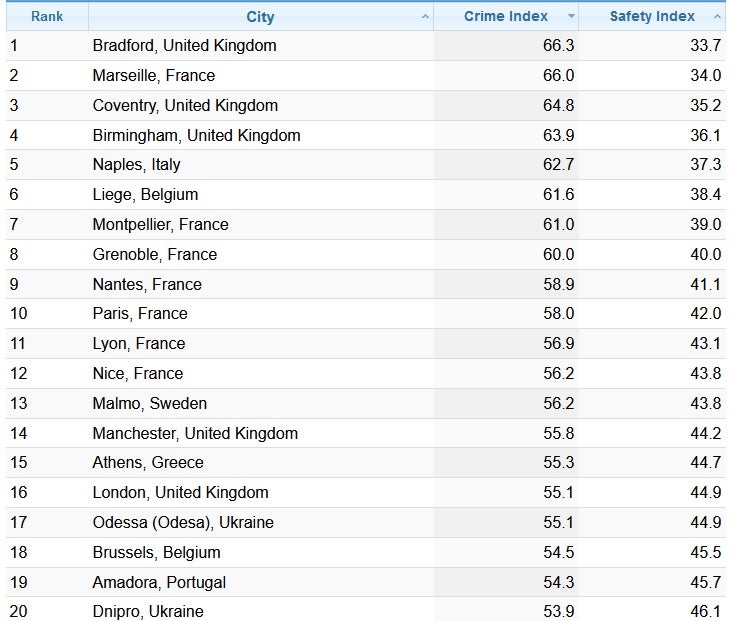Click Birmingham crime index value 63.9
This screenshot has height=621, width=733.
(x=557, y=136)
